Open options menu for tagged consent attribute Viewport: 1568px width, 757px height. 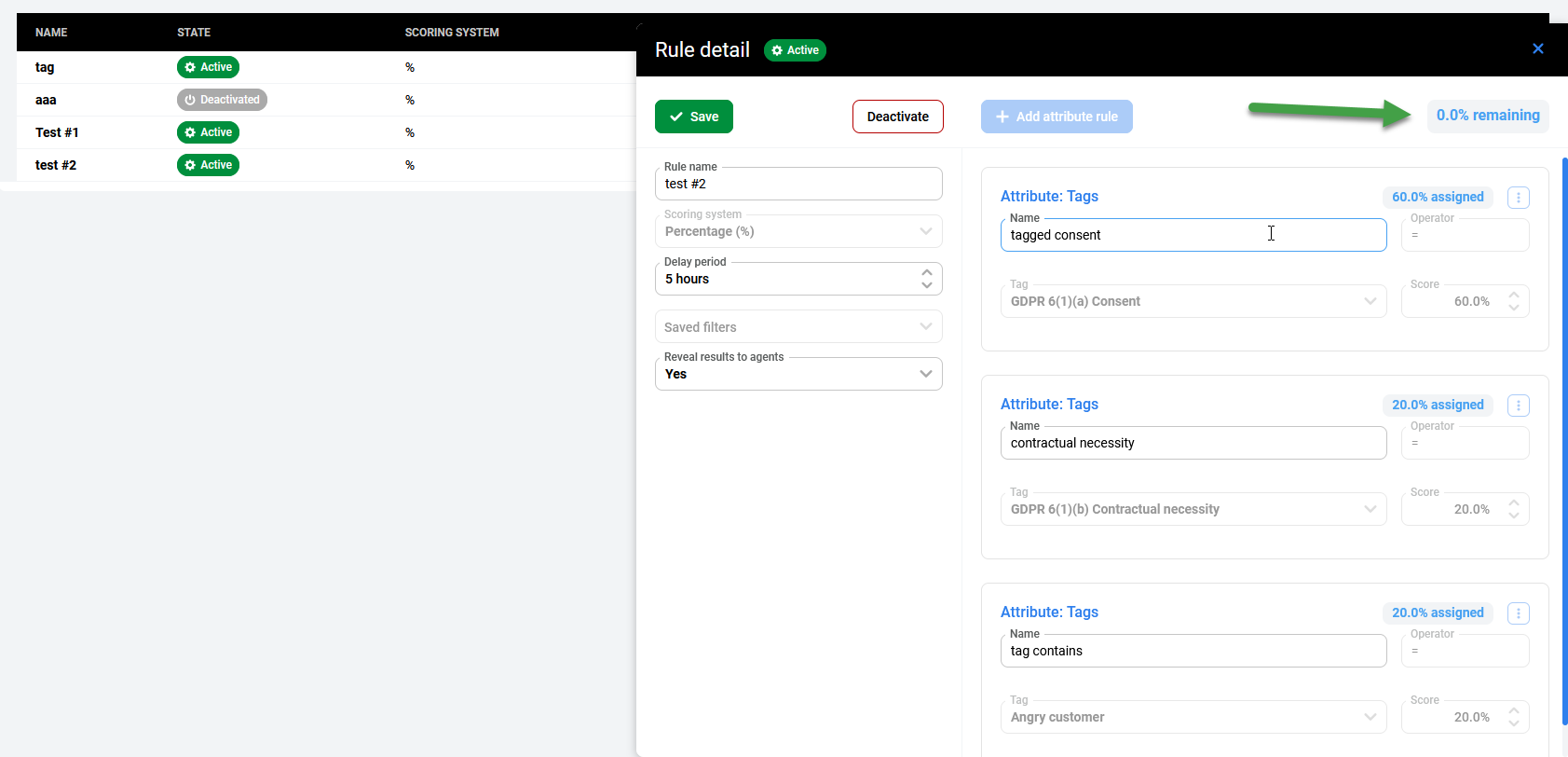tap(1518, 198)
